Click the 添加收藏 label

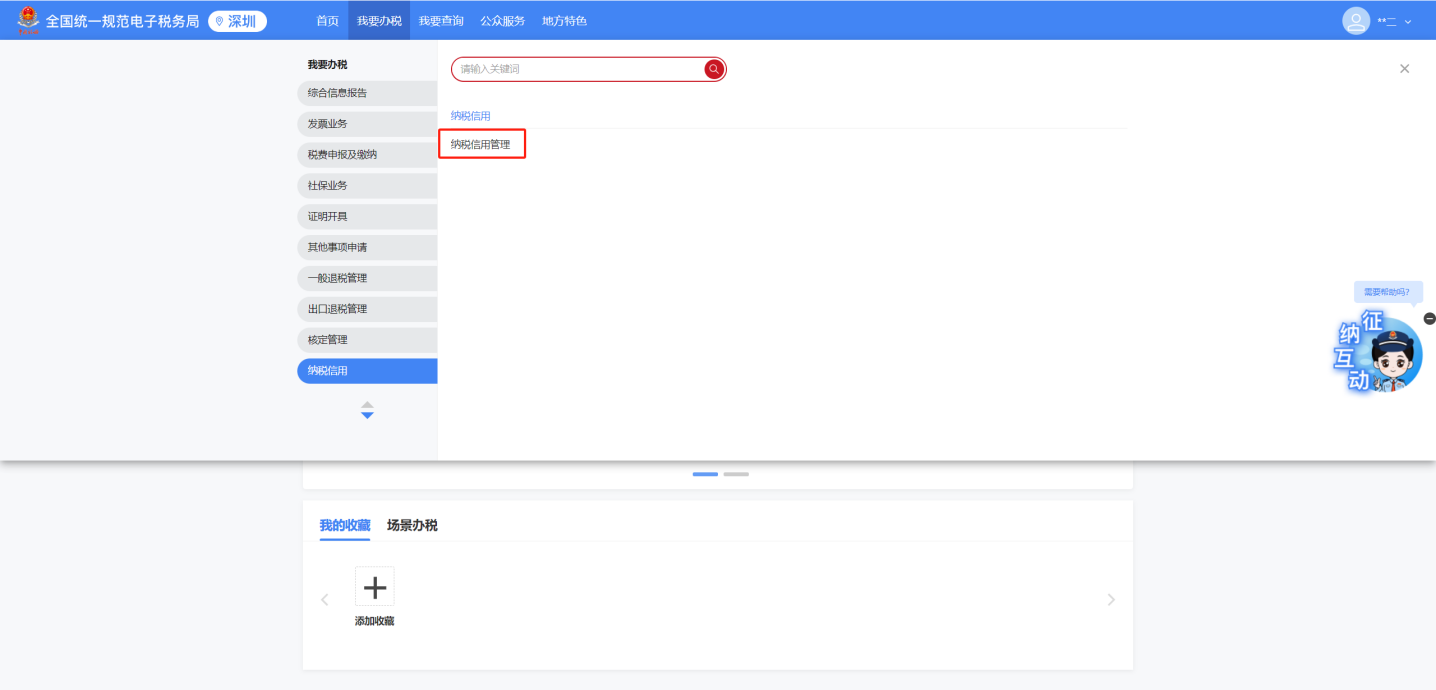(x=375, y=622)
